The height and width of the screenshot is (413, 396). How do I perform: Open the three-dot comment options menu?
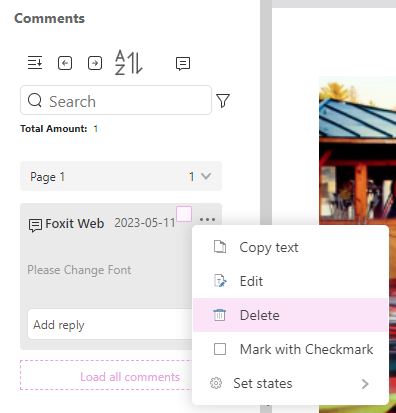coord(207,220)
